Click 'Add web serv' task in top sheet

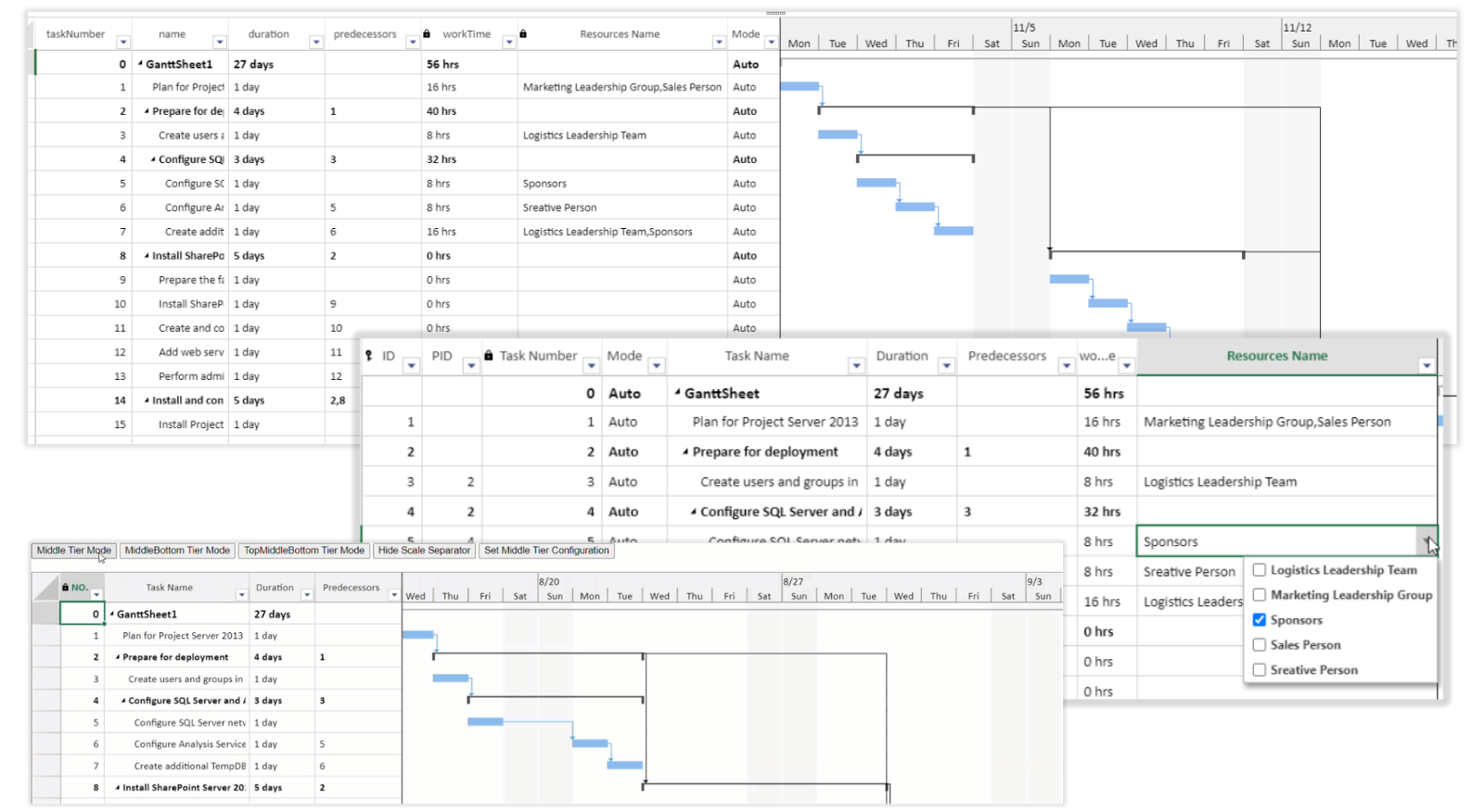pyautogui.click(x=191, y=352)
